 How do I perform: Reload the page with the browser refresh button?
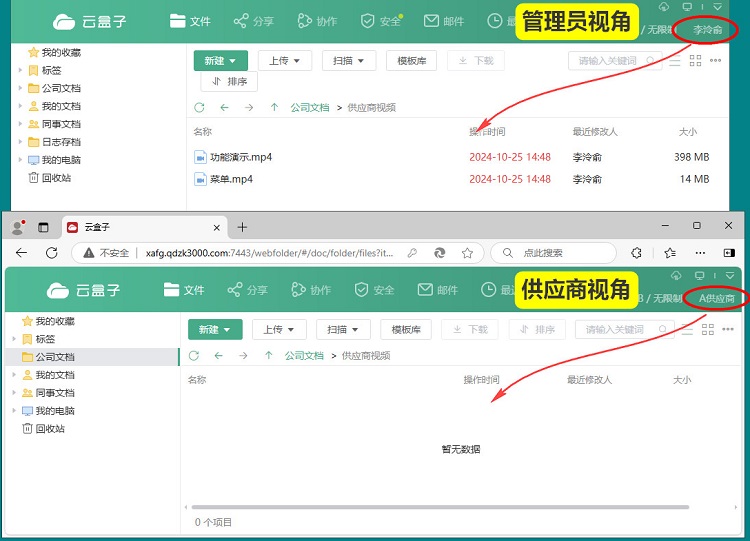(52, 253)
